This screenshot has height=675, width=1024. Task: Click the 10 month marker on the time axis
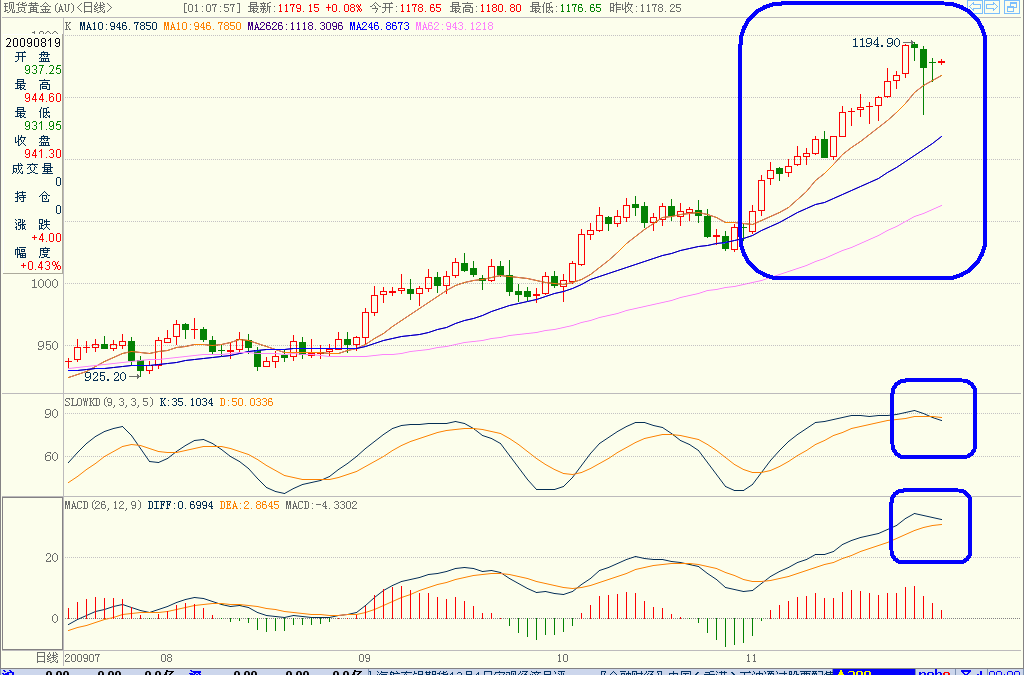click(x=562, y=659)
